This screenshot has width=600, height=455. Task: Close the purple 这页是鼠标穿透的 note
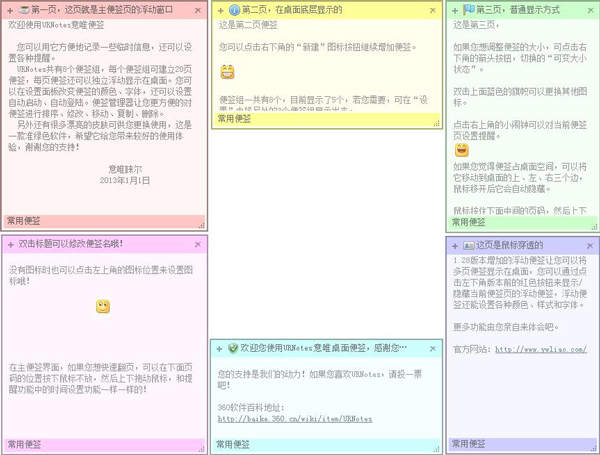tap(590, 246)
